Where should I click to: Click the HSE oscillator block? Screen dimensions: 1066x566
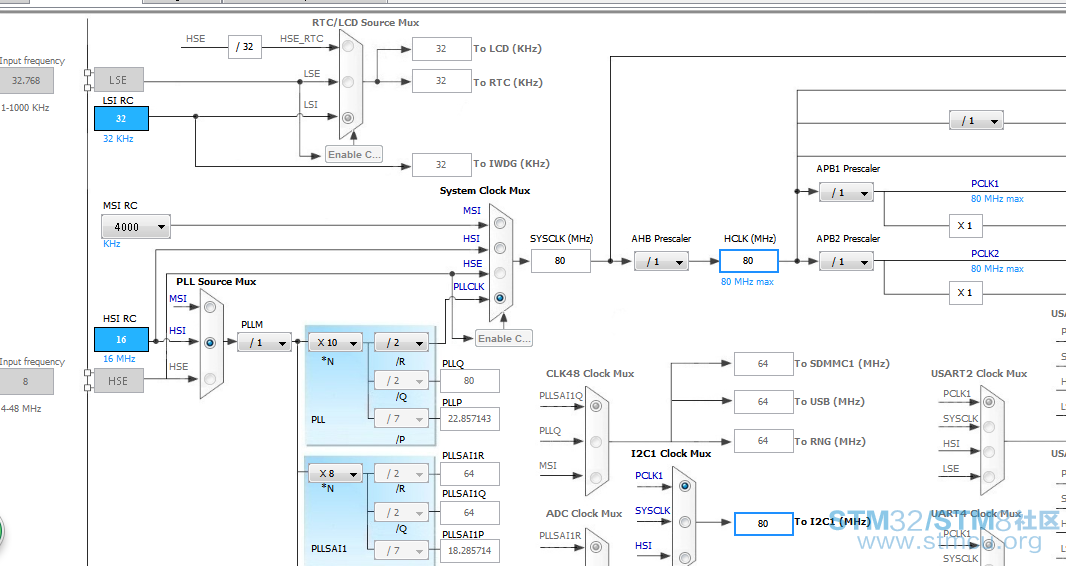click(118, 381)
